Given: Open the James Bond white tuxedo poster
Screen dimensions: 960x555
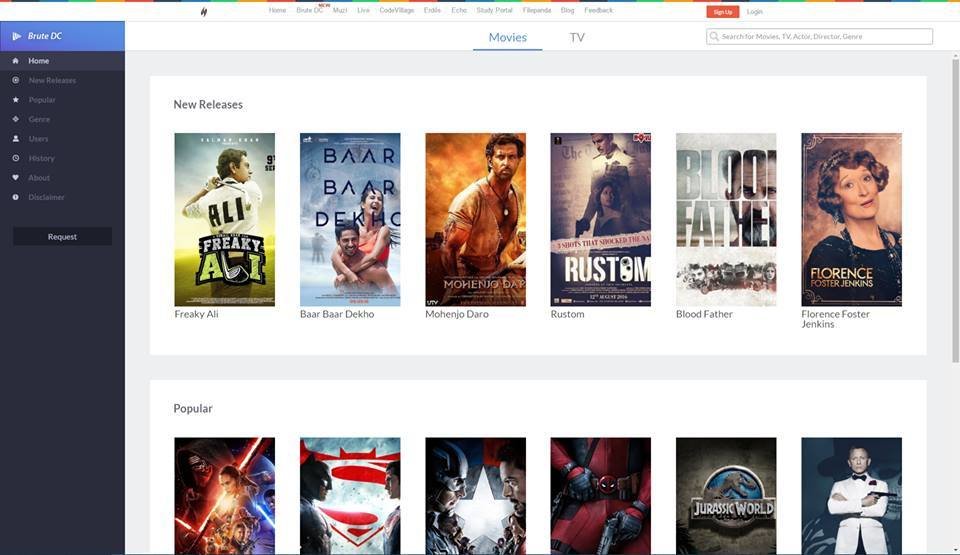Looking at the screenshot, I should tap(852, 496).
